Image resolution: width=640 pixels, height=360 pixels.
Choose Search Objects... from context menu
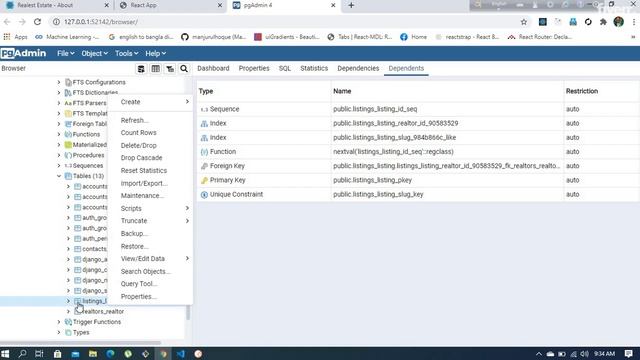(x=151, y=271)
